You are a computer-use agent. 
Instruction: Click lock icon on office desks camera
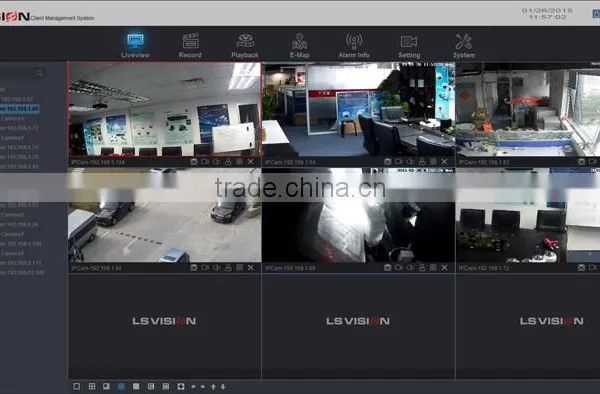coord(422,162)
